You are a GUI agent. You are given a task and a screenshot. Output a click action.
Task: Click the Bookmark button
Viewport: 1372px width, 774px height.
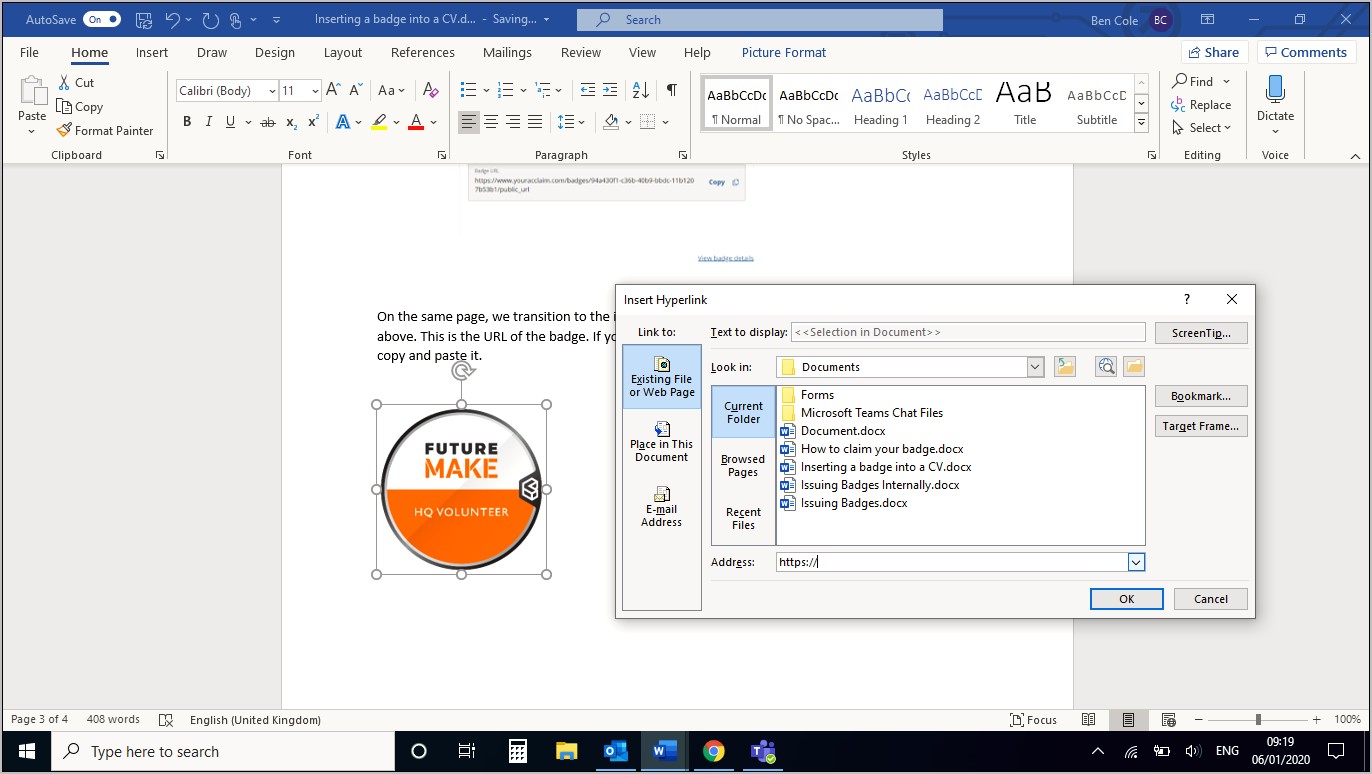[x=1201, y=396]
